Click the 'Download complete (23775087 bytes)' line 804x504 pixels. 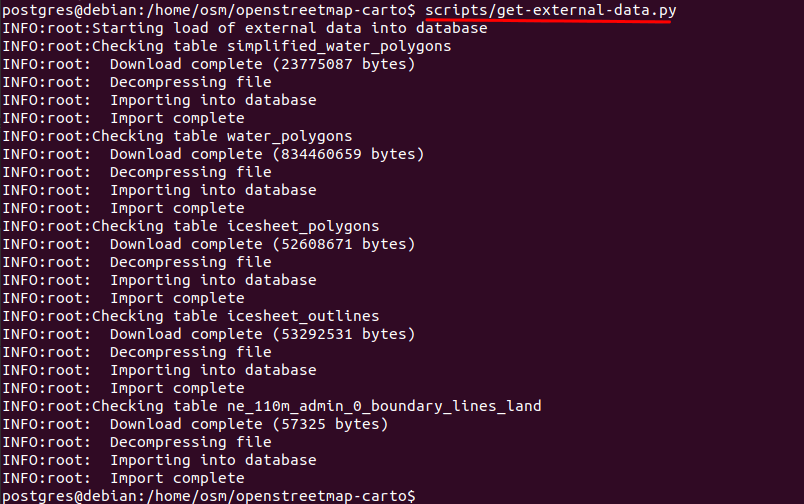click(262, 64)
